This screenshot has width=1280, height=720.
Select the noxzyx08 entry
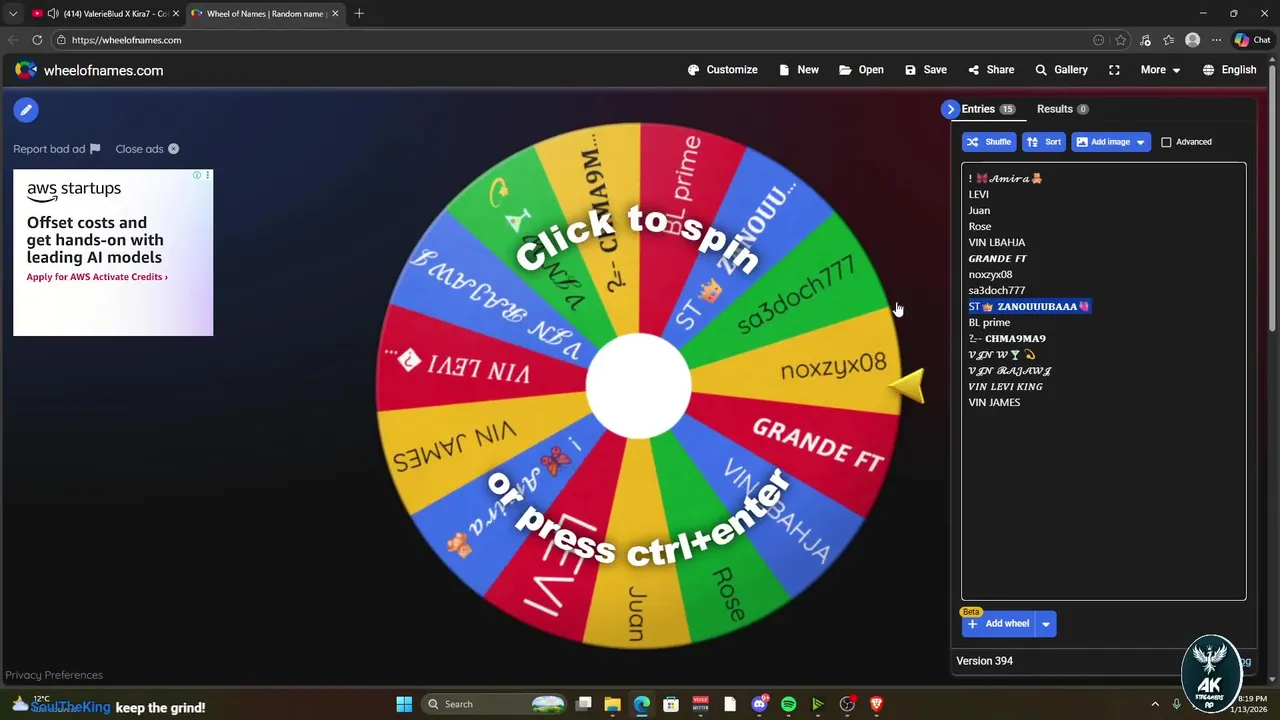point(990,274)
